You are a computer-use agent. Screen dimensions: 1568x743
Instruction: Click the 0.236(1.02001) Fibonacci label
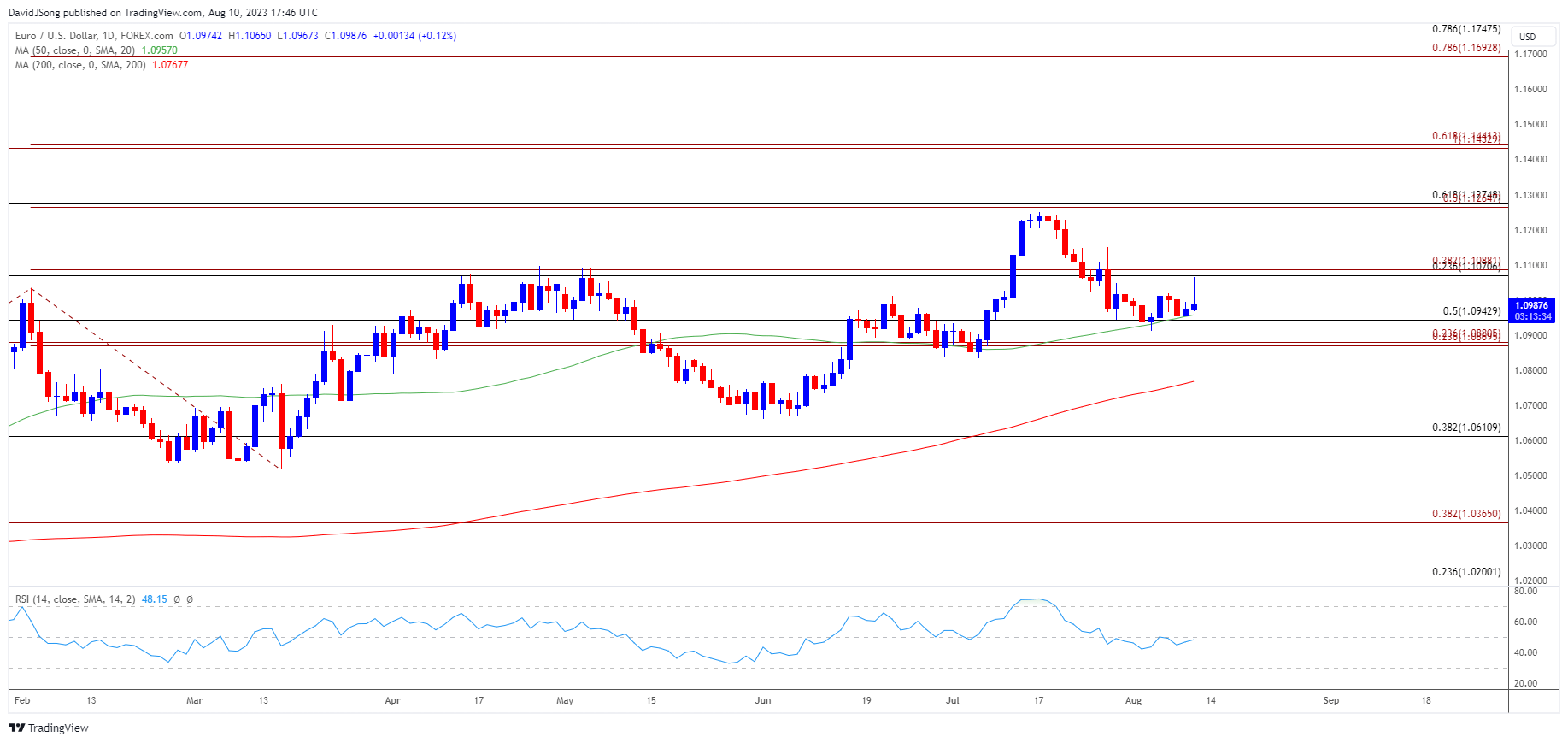point(1466,572)
